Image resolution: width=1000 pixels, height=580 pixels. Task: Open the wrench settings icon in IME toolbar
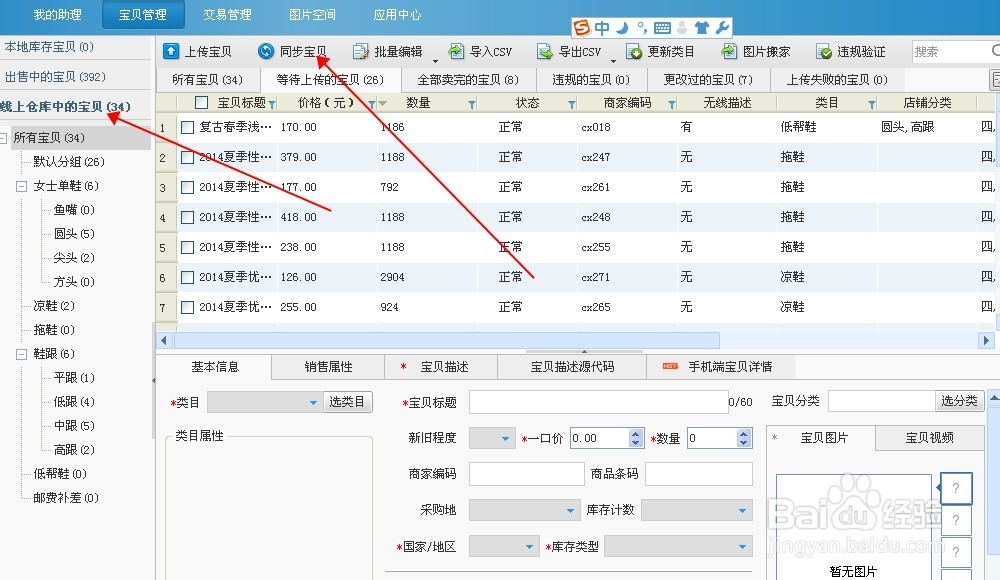tap(722, 27)
